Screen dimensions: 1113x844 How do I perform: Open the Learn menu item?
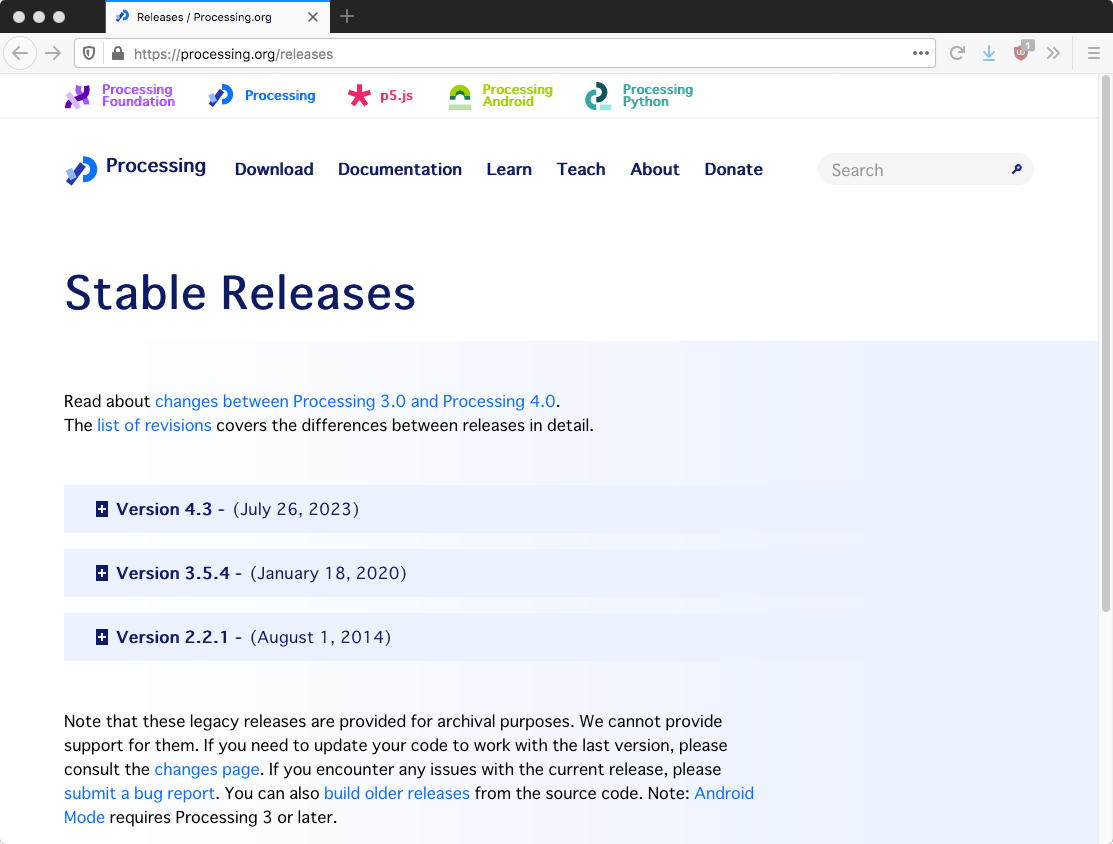pyautogui.click(x=509, y=169)
